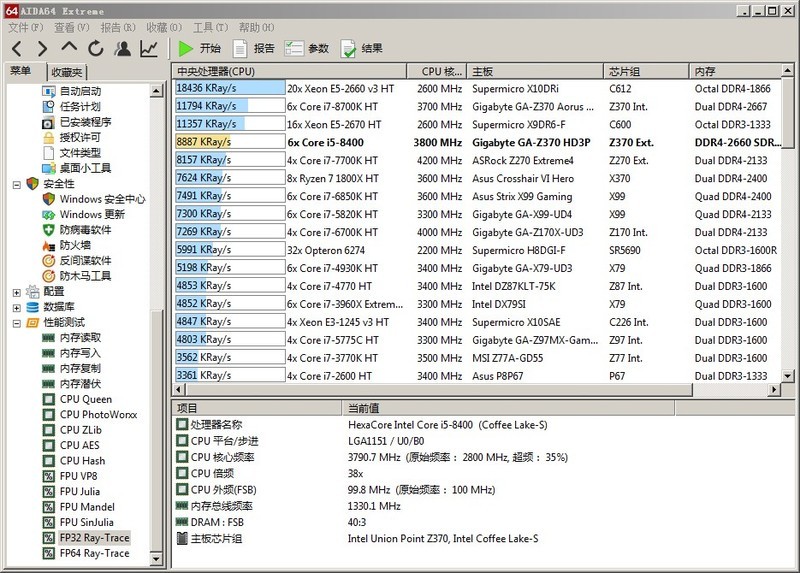This screenshot has height=573, width=800.
Task: Select FP64 Ray-Trace benchmark icon
Action: tap(48, 554)
